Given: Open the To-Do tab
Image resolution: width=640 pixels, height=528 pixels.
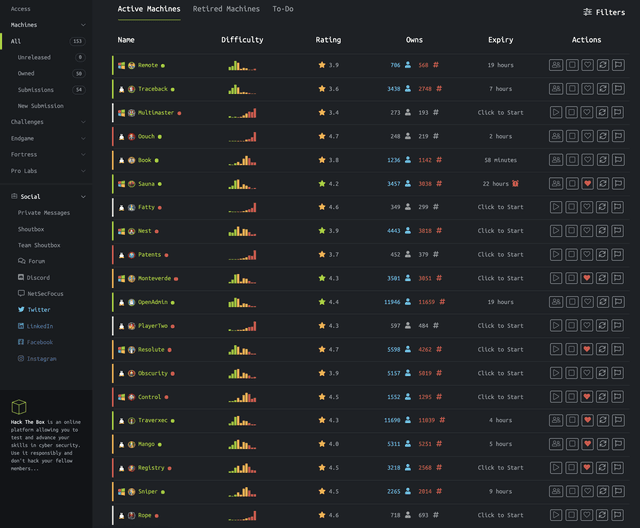Looking at the screenshot, I should click(283, 9).
